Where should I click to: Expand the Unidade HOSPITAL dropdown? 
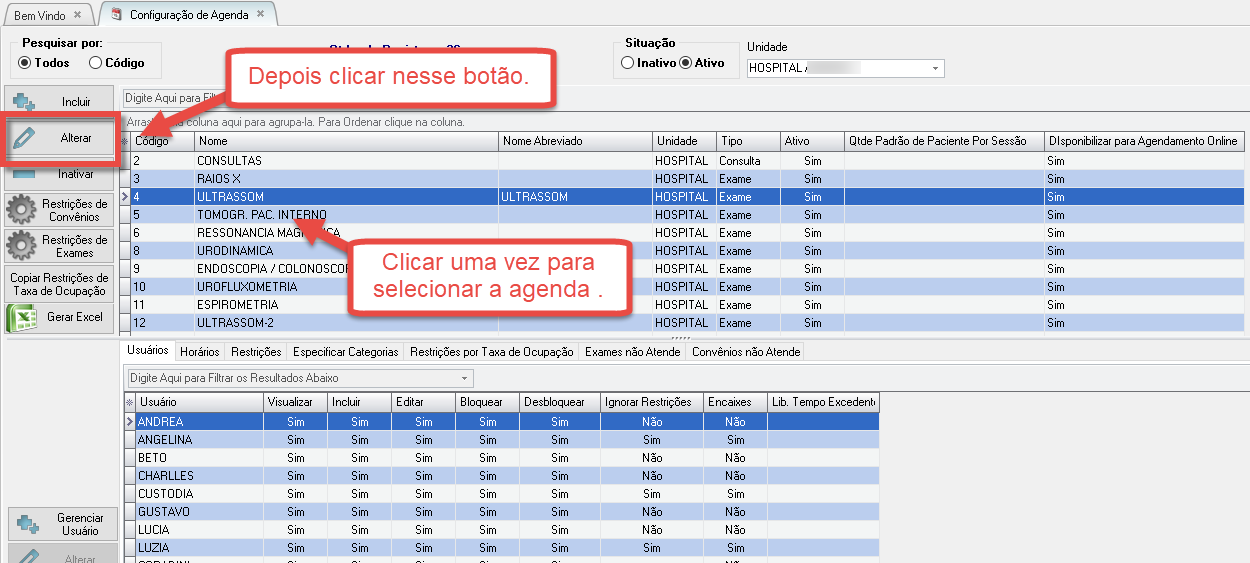pyautogui.click(x=935, y=68)
